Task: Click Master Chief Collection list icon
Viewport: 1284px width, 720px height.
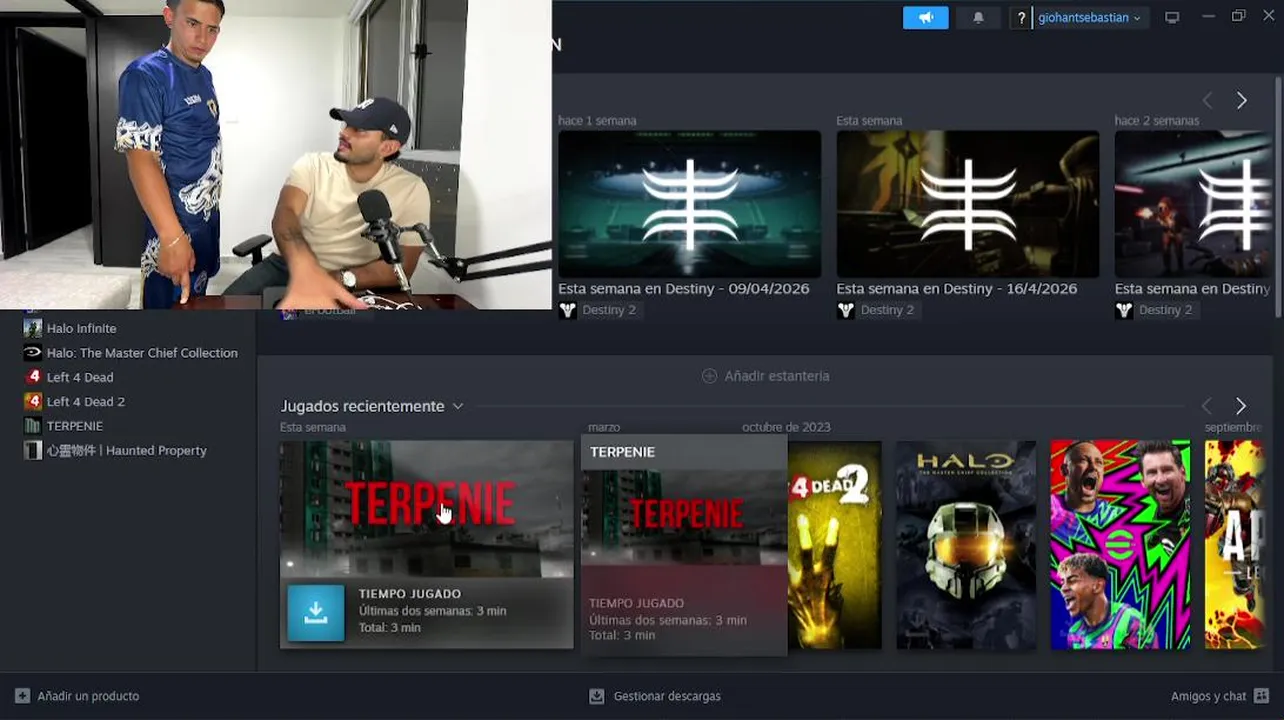Action: [33, 353]
